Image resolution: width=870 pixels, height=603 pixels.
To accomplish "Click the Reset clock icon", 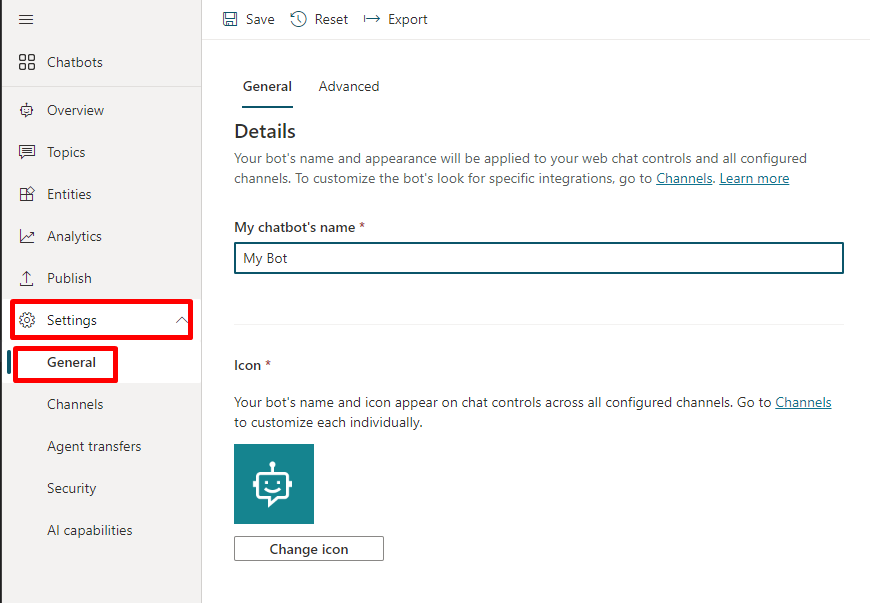I will pos(298,19).
